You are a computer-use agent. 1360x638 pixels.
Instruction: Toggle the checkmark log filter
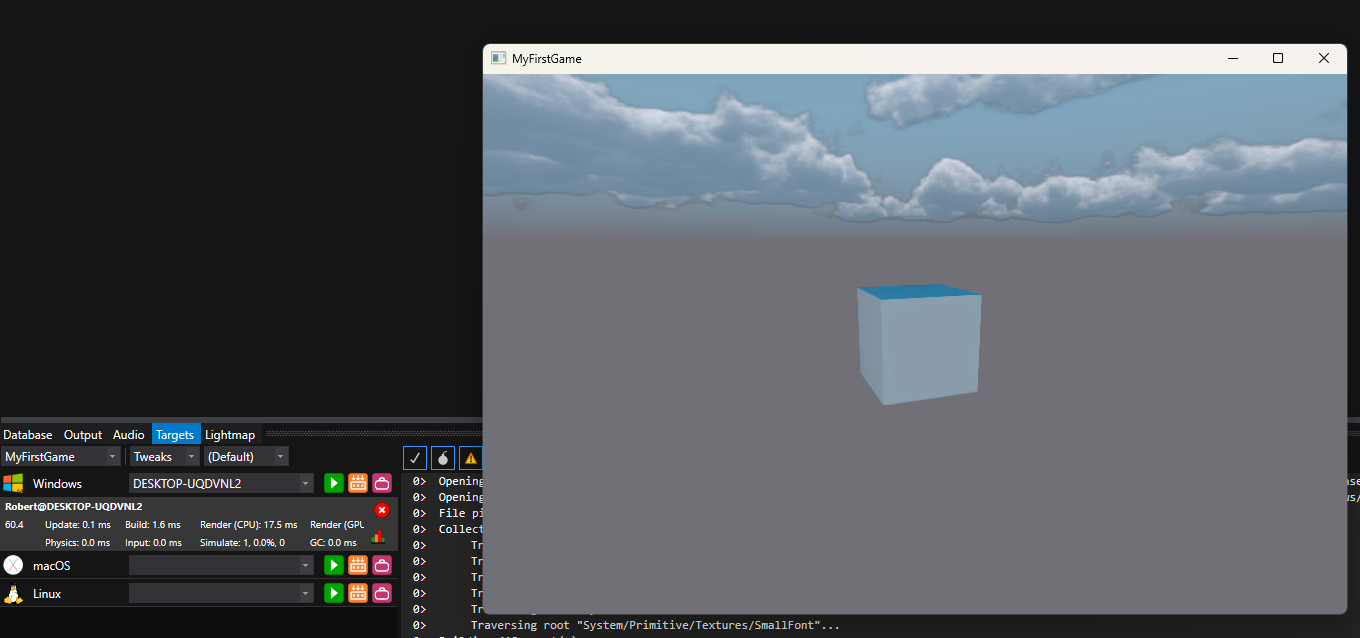[x=414, y=457]
